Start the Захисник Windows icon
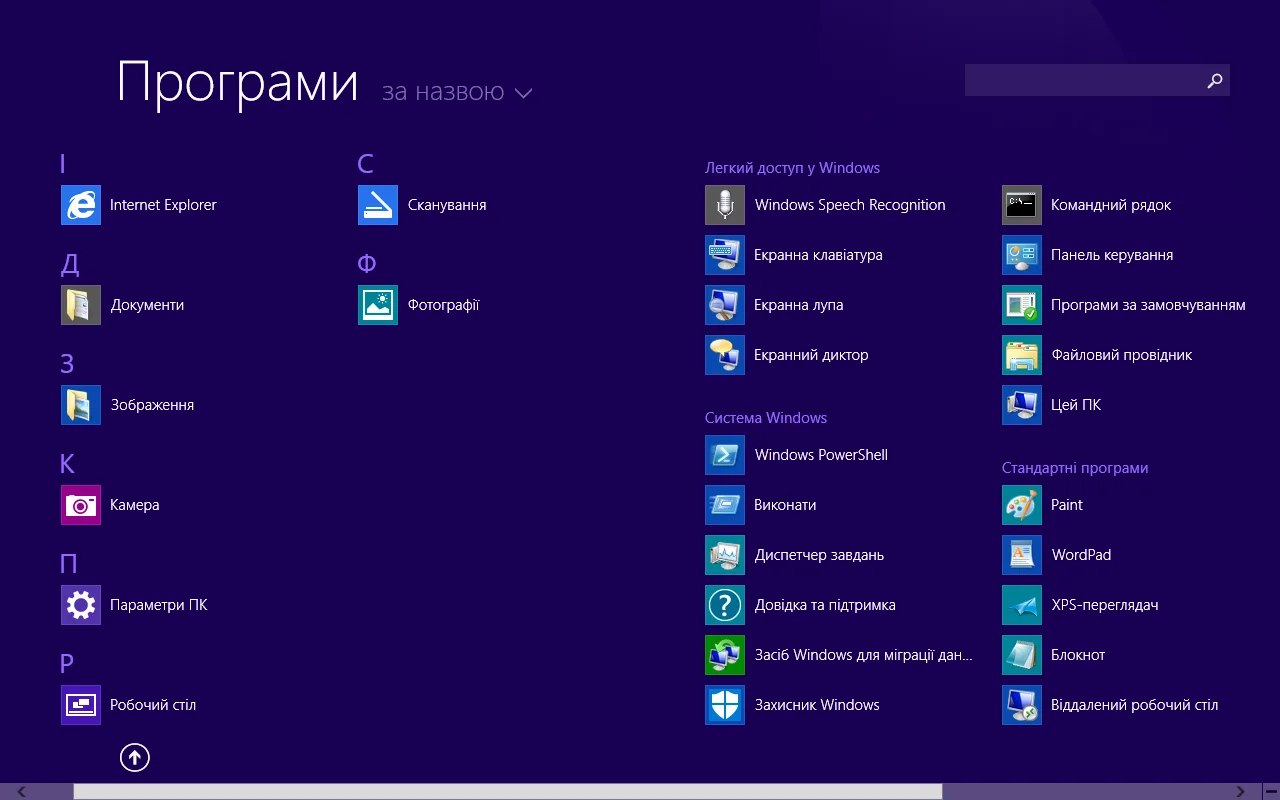The width and height of the screenshot is (1280, 800). point(725,705)
